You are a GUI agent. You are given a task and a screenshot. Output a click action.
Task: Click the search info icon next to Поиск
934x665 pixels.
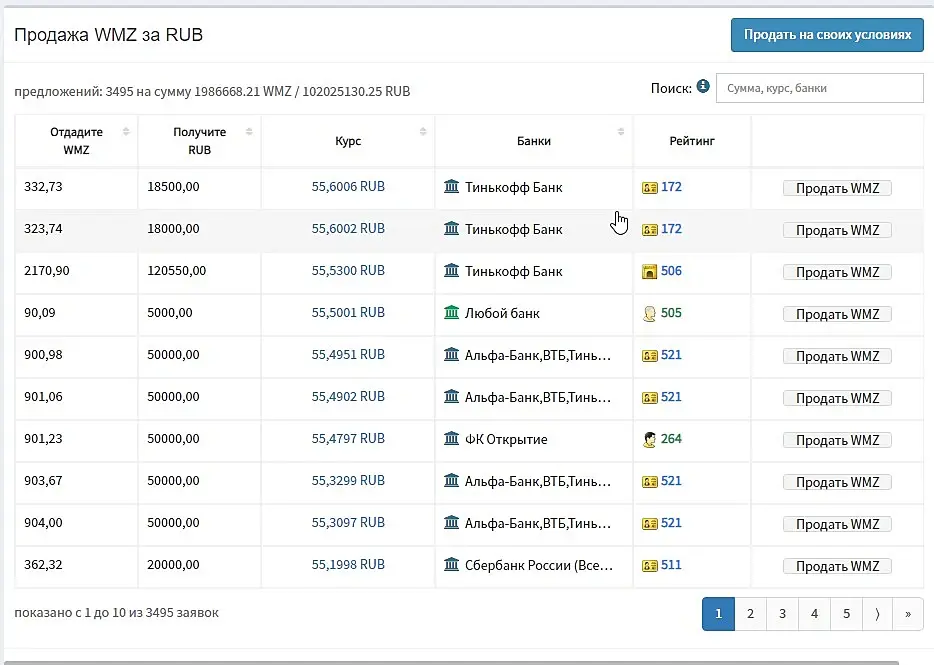point(703,86)
